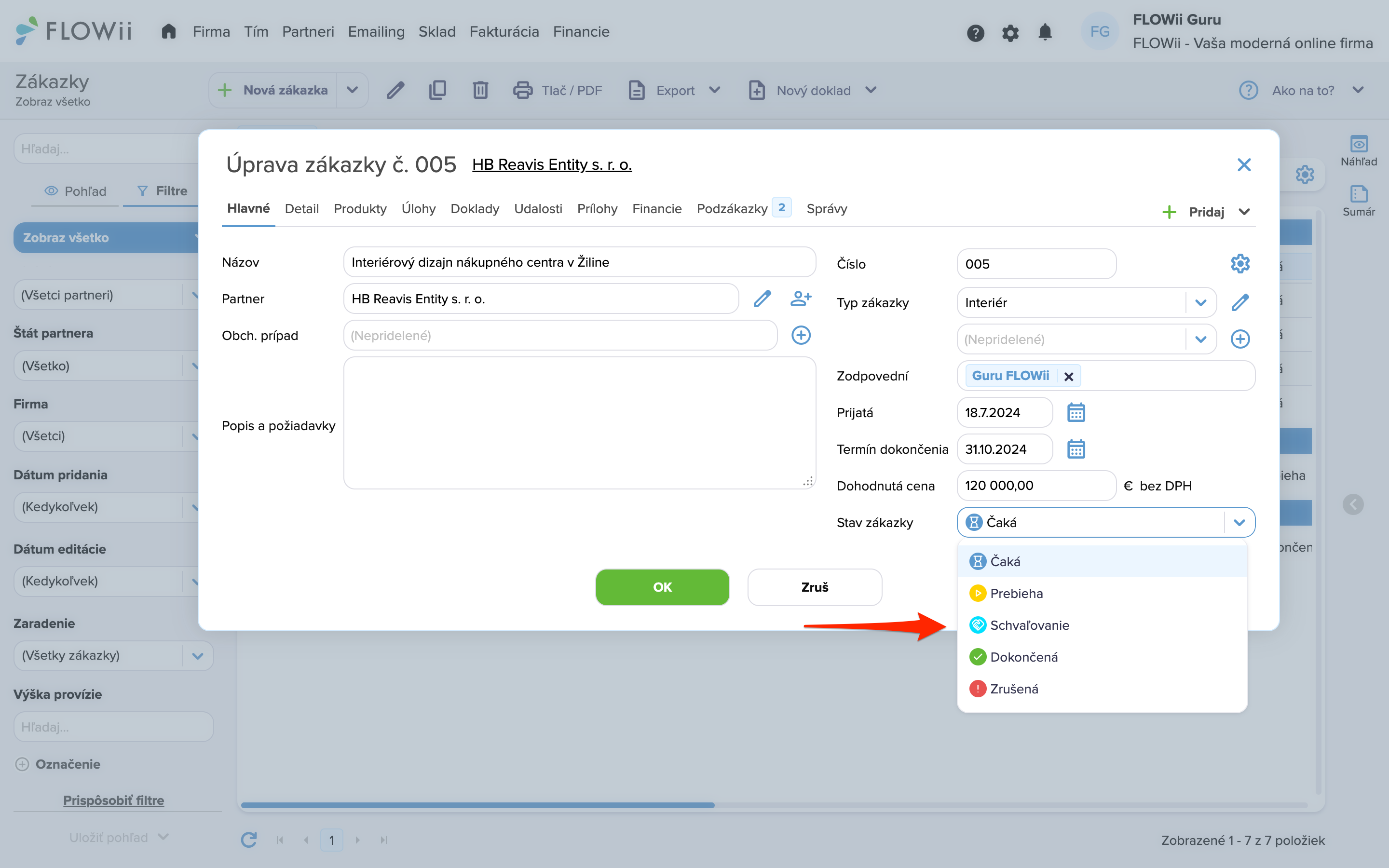
Task: Select Dokončená status option
Action: click(x=1102, y=657)
